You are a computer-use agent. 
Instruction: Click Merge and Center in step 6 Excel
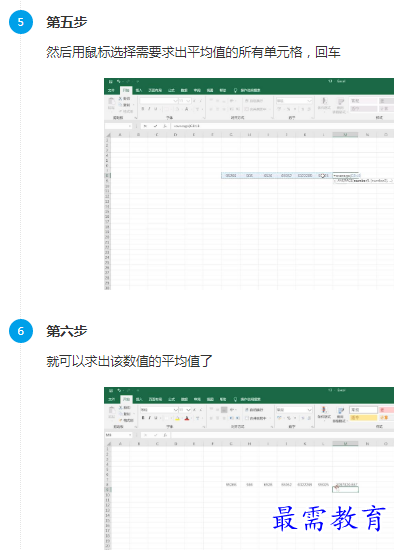coord(257,418)
